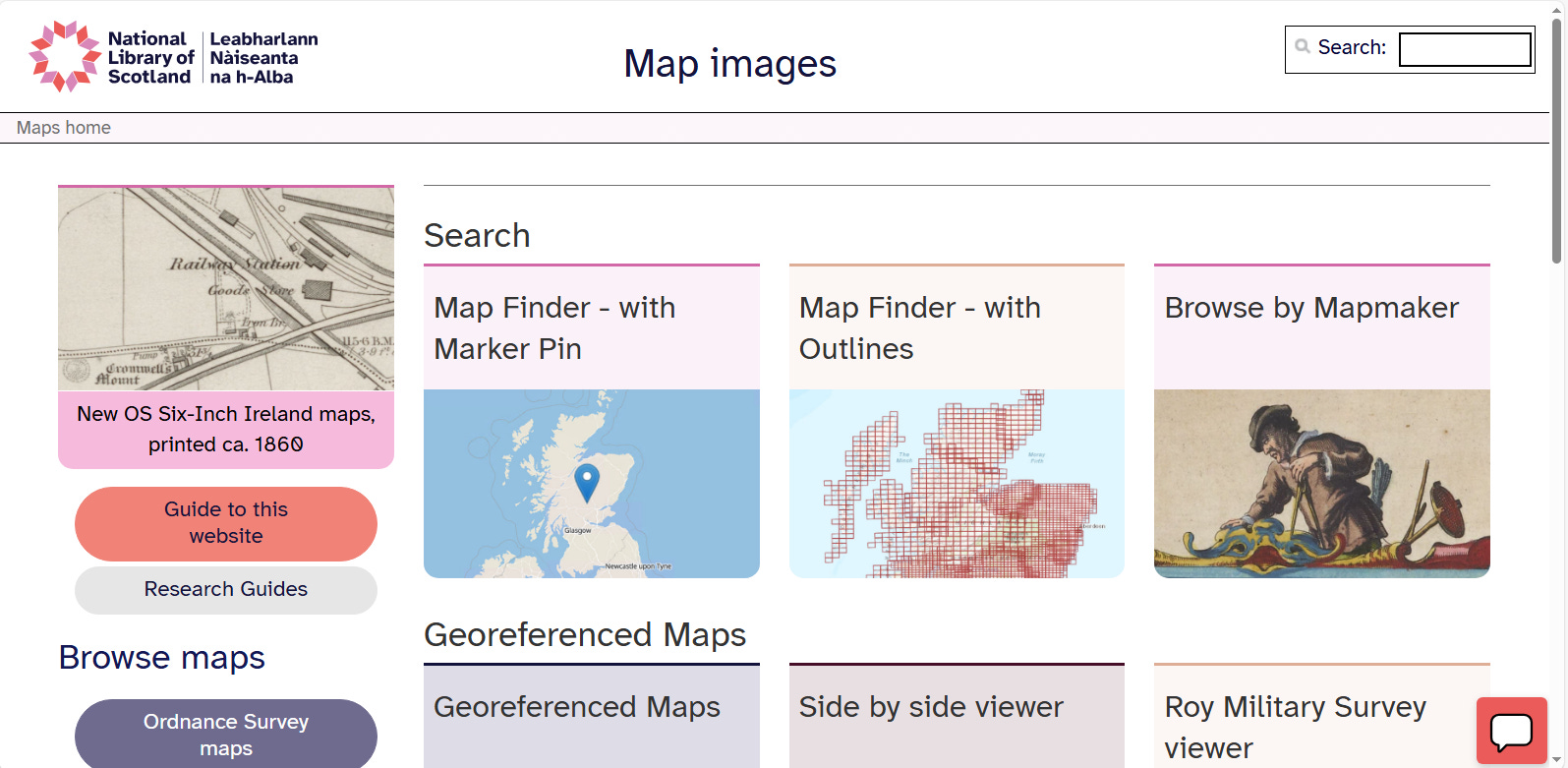Click the blue marker pin on map
The height and width of the screenshot is (768, 1568).
(x=587, y=483)
